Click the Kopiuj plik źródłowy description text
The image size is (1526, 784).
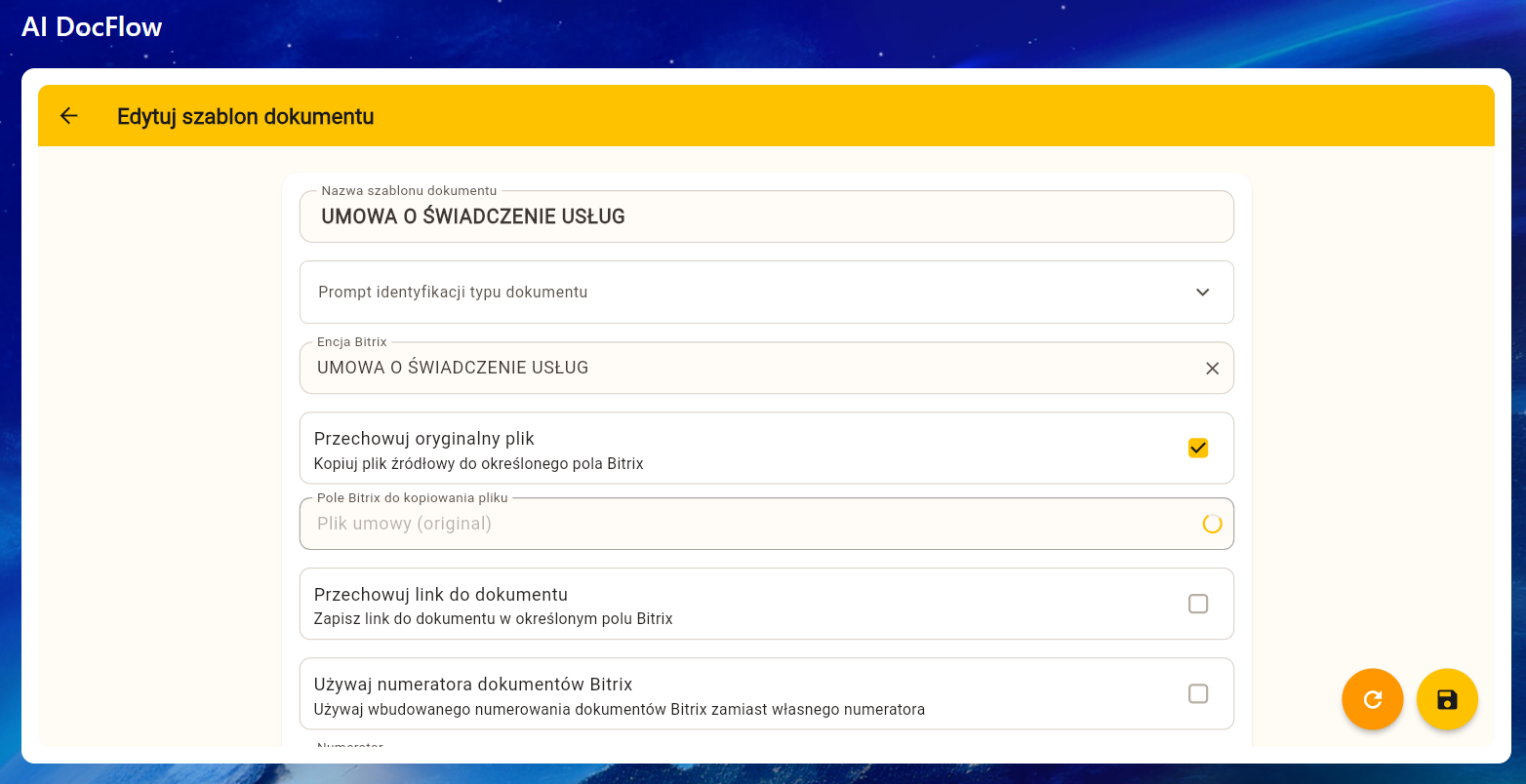pos(478,464)
